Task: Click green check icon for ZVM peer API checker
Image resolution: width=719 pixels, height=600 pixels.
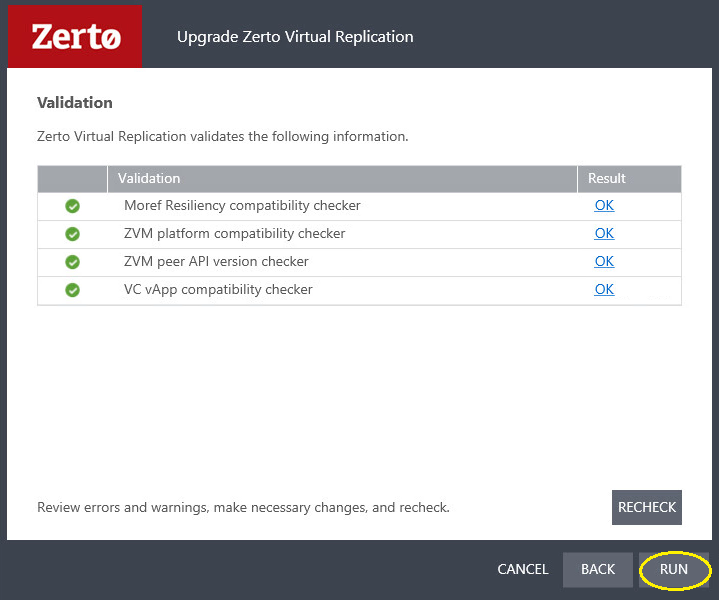Action: pos(72,262)
